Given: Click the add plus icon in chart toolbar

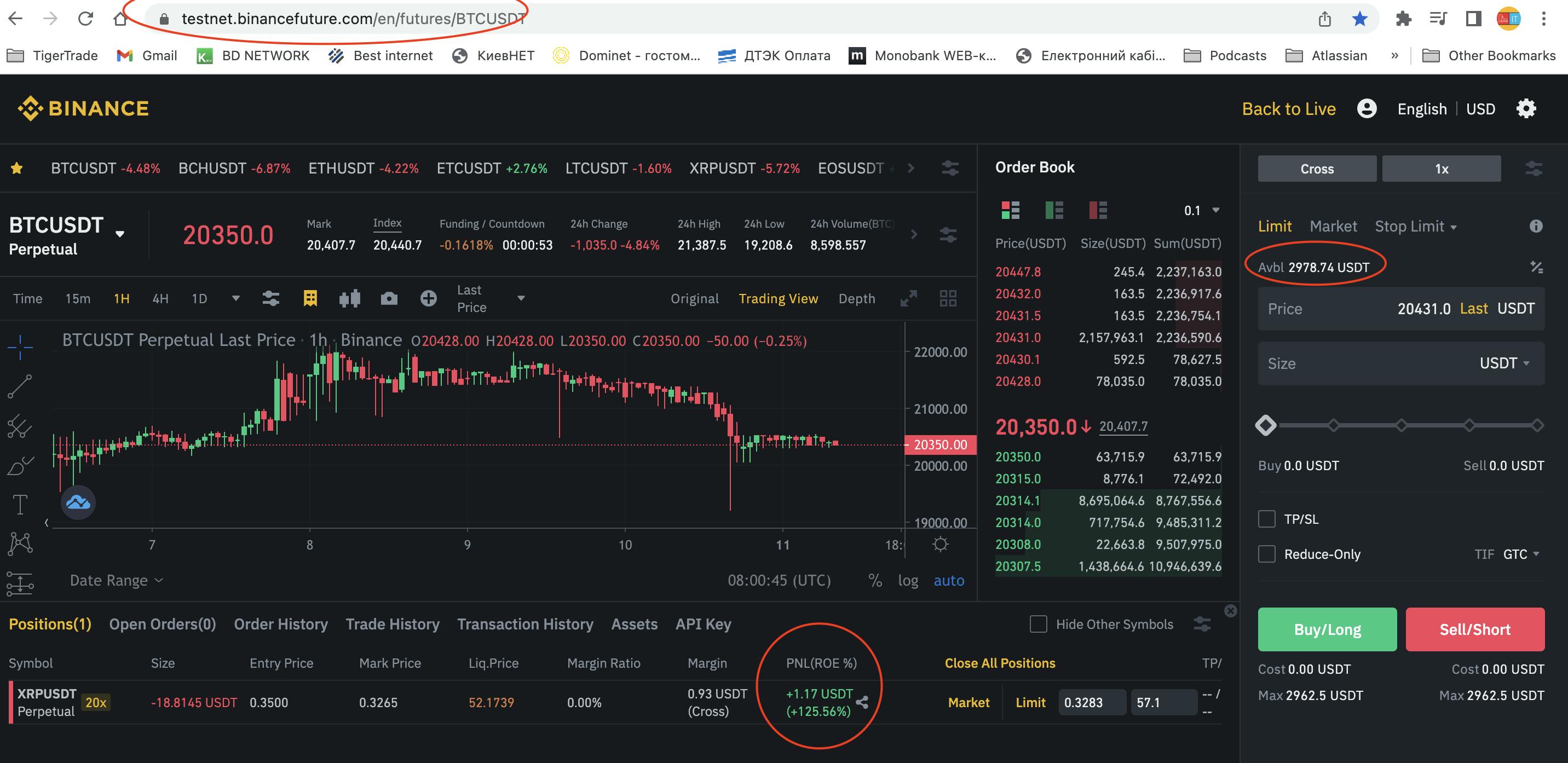Looking at the screenshot, I should (x=429, y=298).
